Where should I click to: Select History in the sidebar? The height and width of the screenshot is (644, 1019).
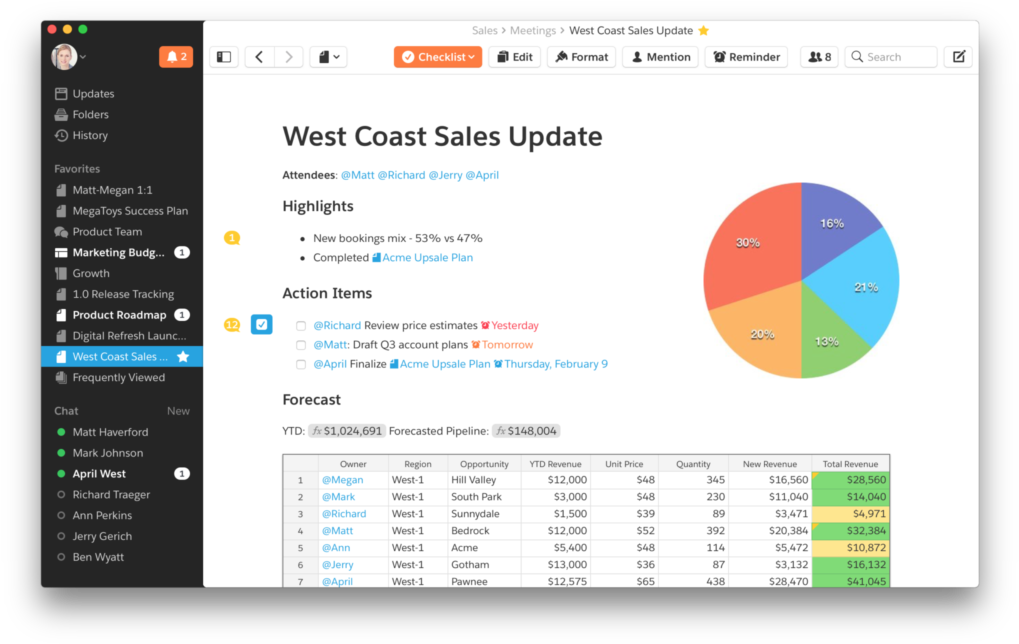[x=90, y=135]
